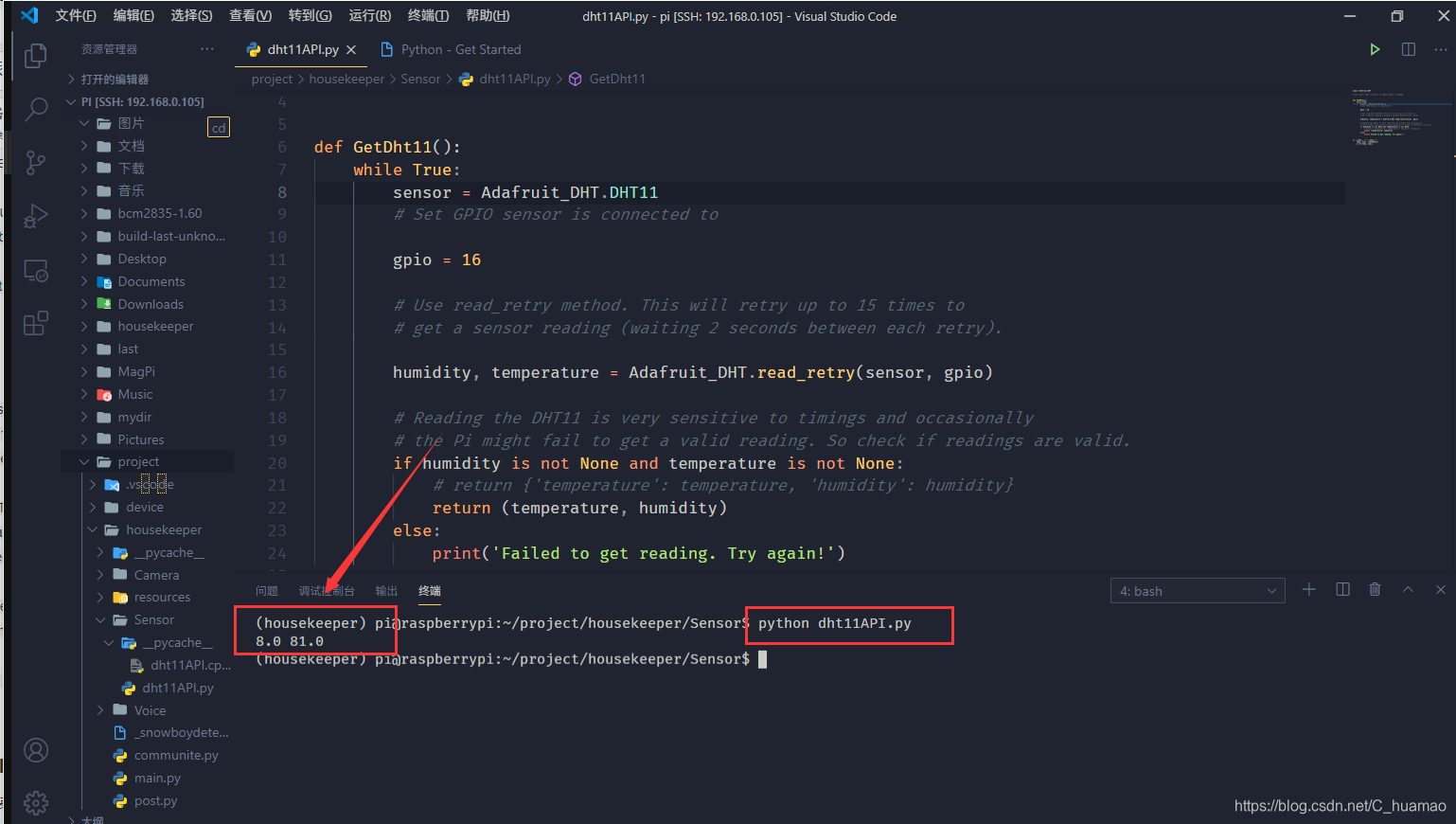This screenshot has width=1456, height=824.
Task: Open the 运行(R) menu
Action: tap(369, 15)
